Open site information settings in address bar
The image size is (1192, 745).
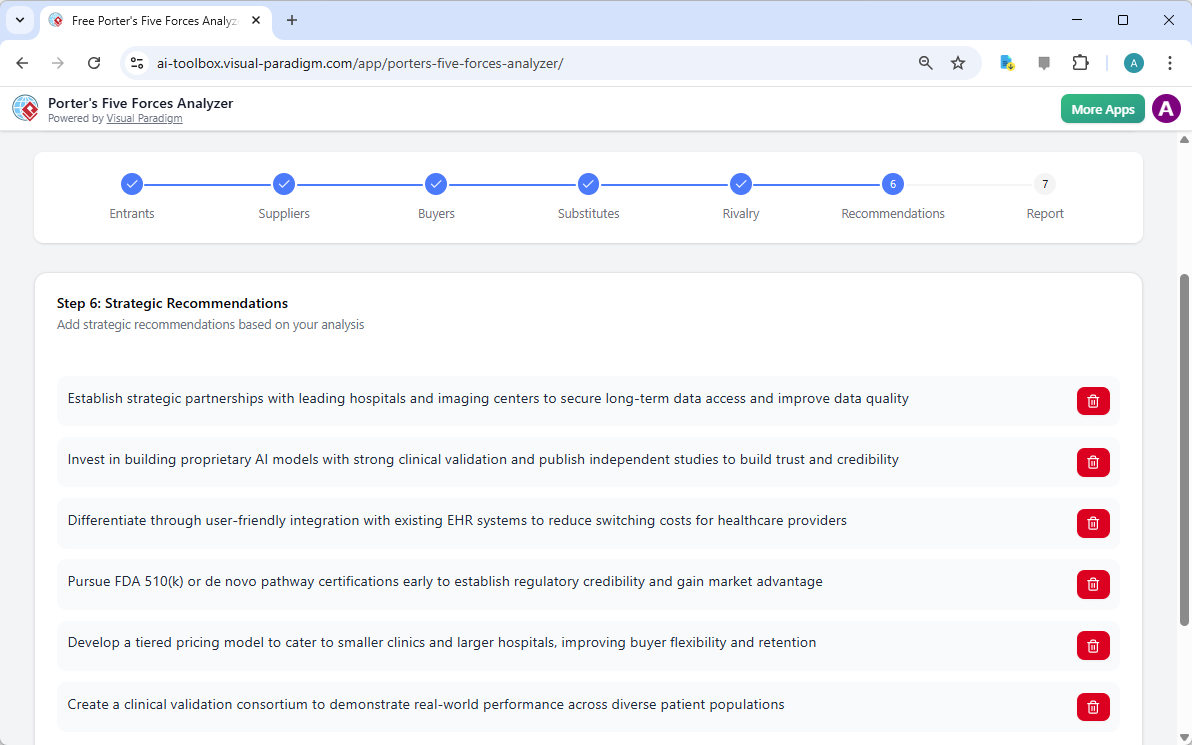pyautogui.click(x=136, y=62)
